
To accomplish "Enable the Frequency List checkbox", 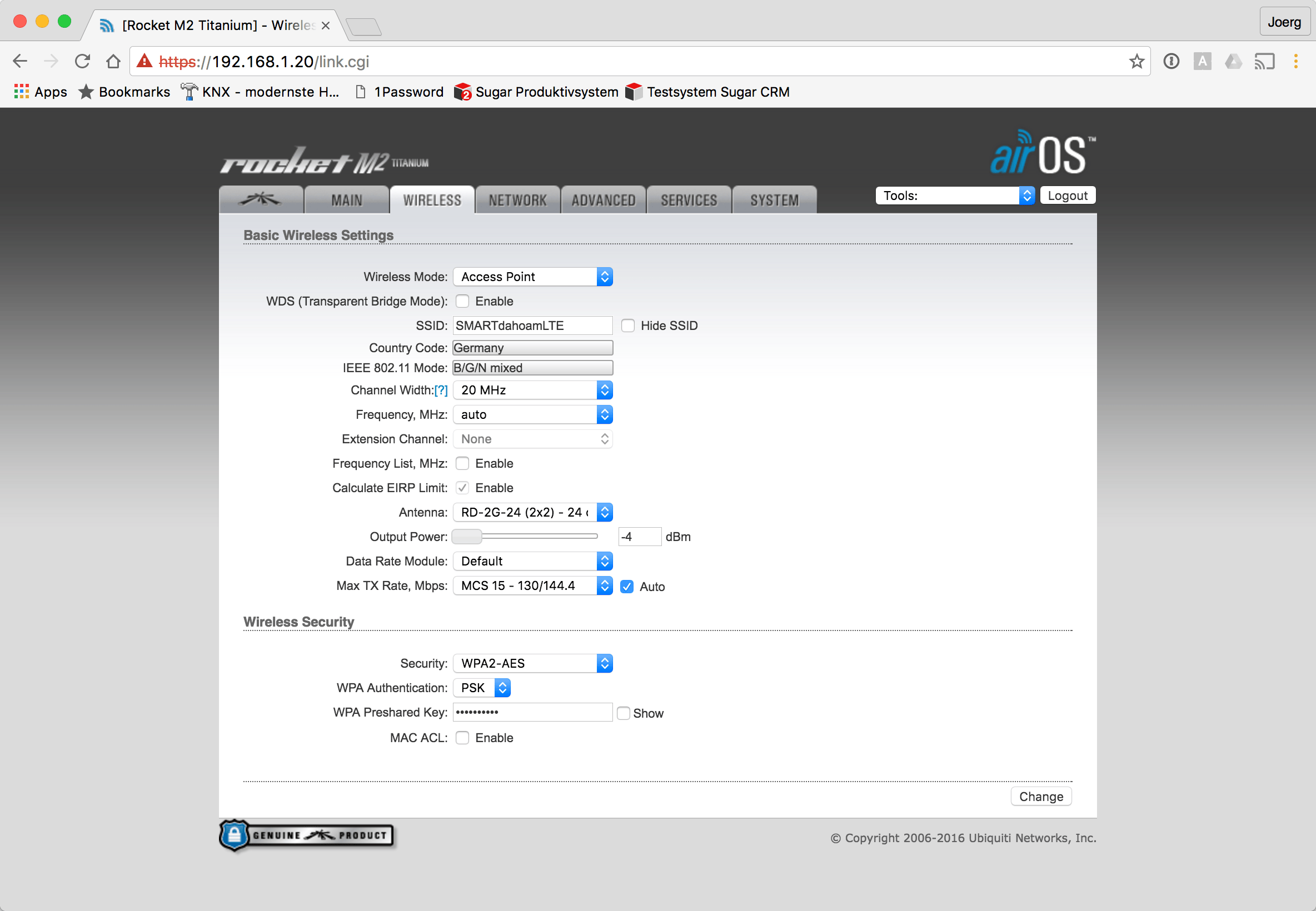I will 462,463.
